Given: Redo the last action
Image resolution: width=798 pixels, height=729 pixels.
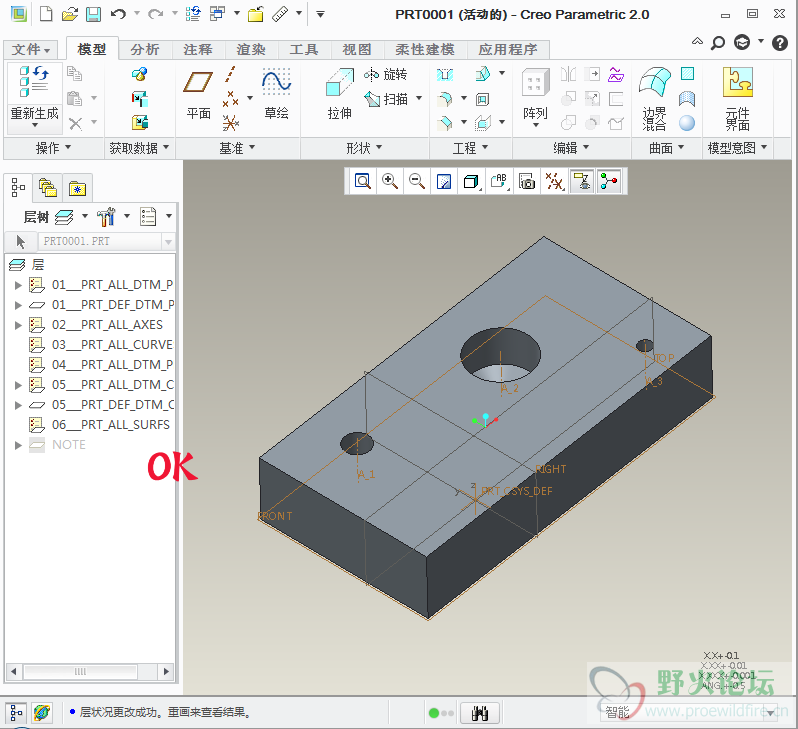Looking at the screenshot, I should (x=155, y=14).
